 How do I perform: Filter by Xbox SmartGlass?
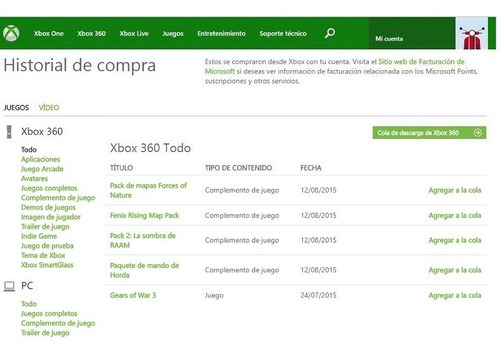(47, 265)
